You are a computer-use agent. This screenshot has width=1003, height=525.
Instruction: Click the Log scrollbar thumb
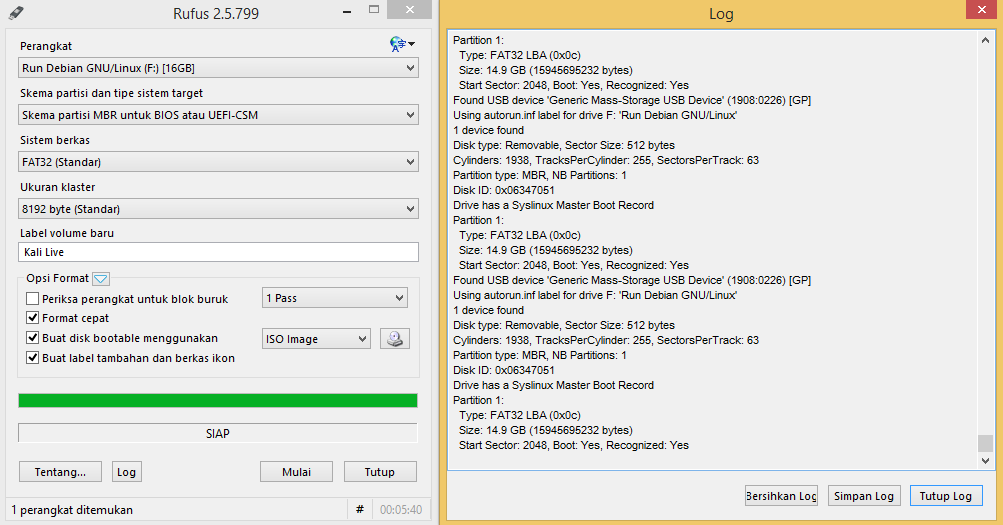pos(985,443)
